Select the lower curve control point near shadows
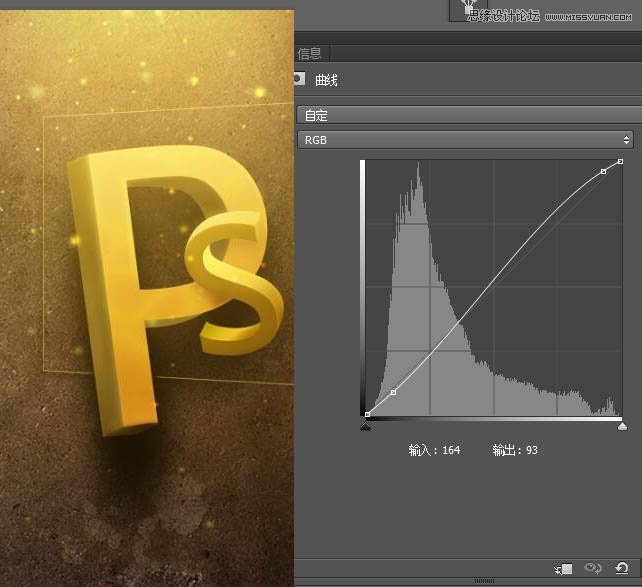 (x=393, y=392)
